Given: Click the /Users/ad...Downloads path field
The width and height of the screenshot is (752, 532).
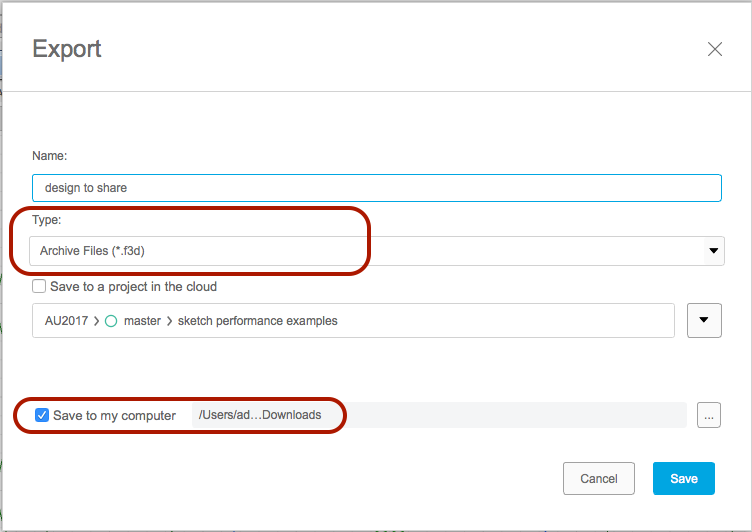Looking at the screenshot, I should click(x=439, y=414).
